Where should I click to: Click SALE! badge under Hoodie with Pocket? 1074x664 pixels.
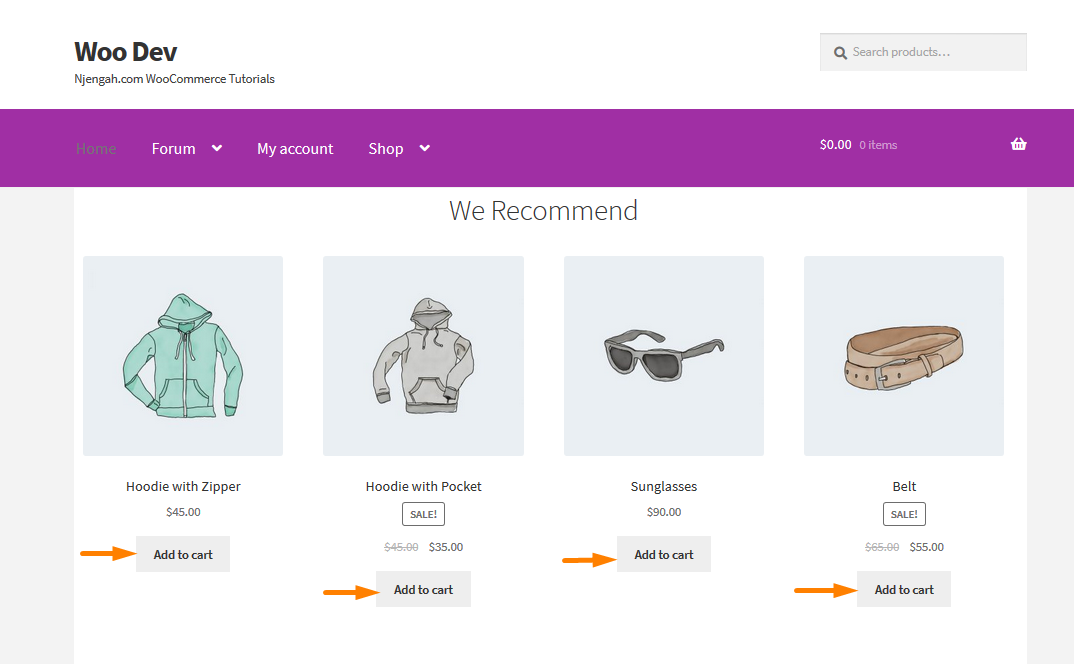[x=423, y=514]
